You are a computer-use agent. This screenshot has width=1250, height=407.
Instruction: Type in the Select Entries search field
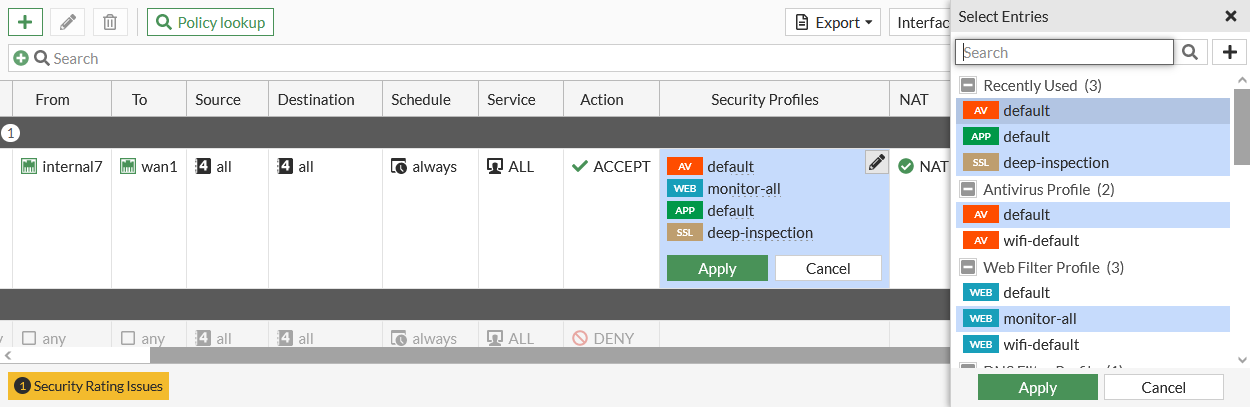click(1064, 52)
